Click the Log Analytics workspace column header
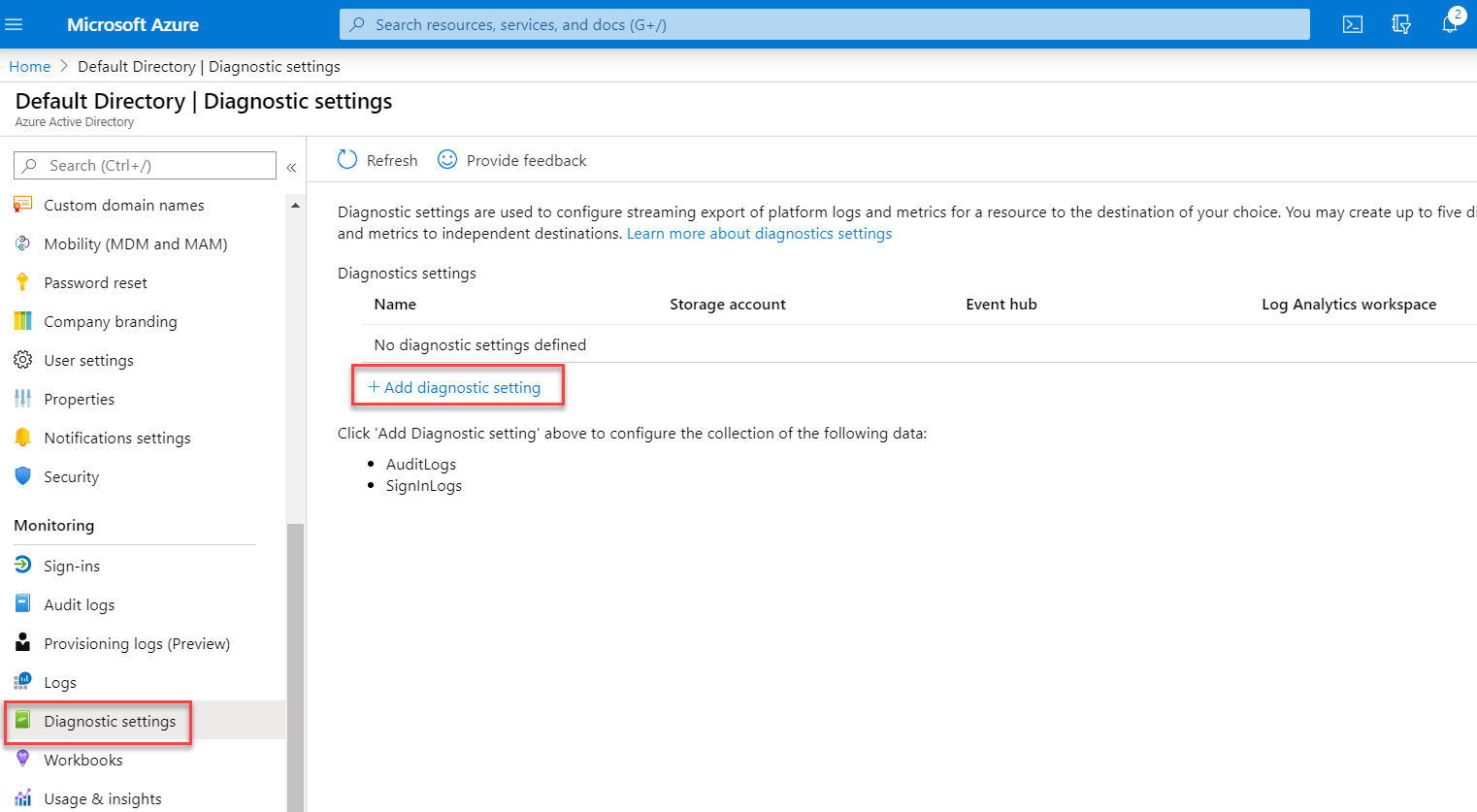The image size is (1477, 812). tap(1349, 305)
